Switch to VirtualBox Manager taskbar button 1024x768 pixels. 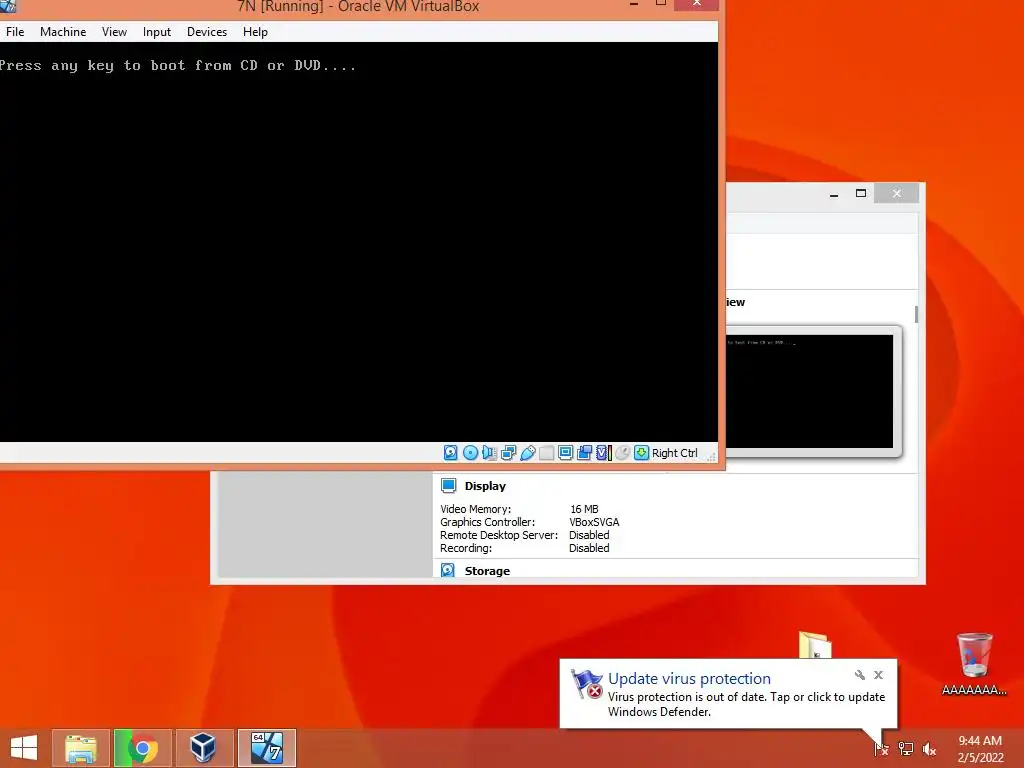(204, 748)
